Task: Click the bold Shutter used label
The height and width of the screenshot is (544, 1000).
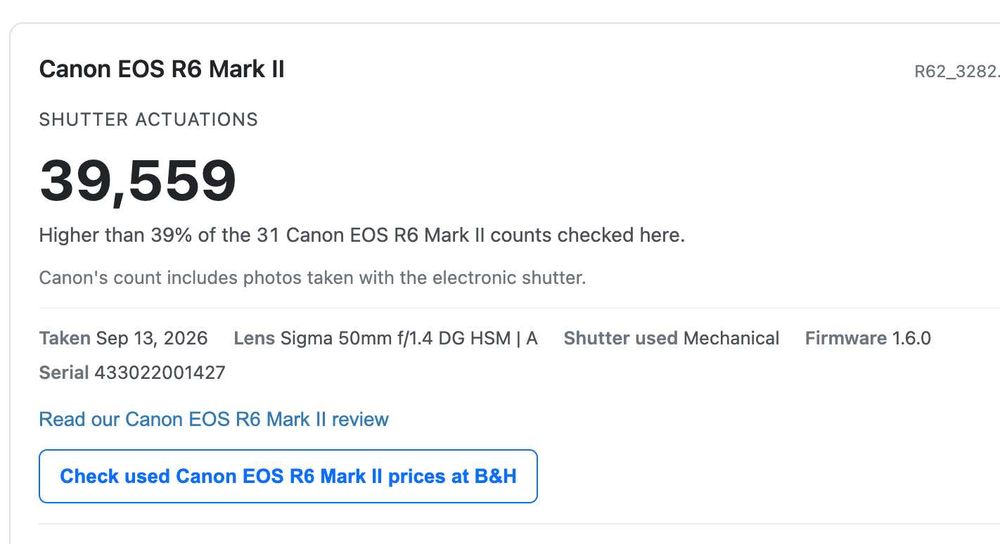Action: click(621, 338)
